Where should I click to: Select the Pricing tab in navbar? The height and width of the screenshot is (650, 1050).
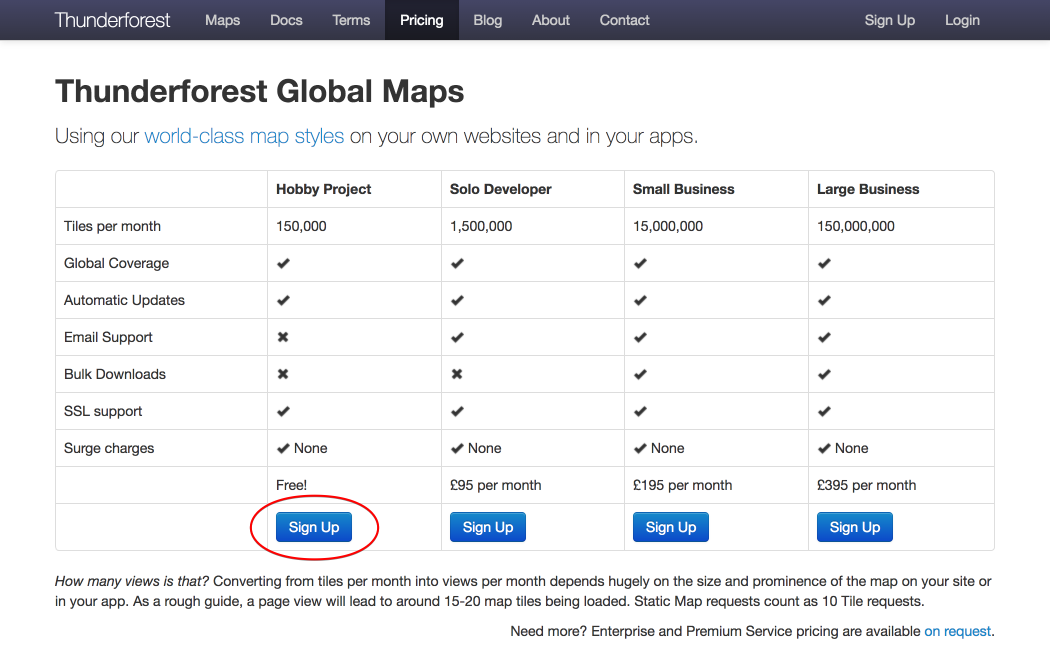(421, 20)
